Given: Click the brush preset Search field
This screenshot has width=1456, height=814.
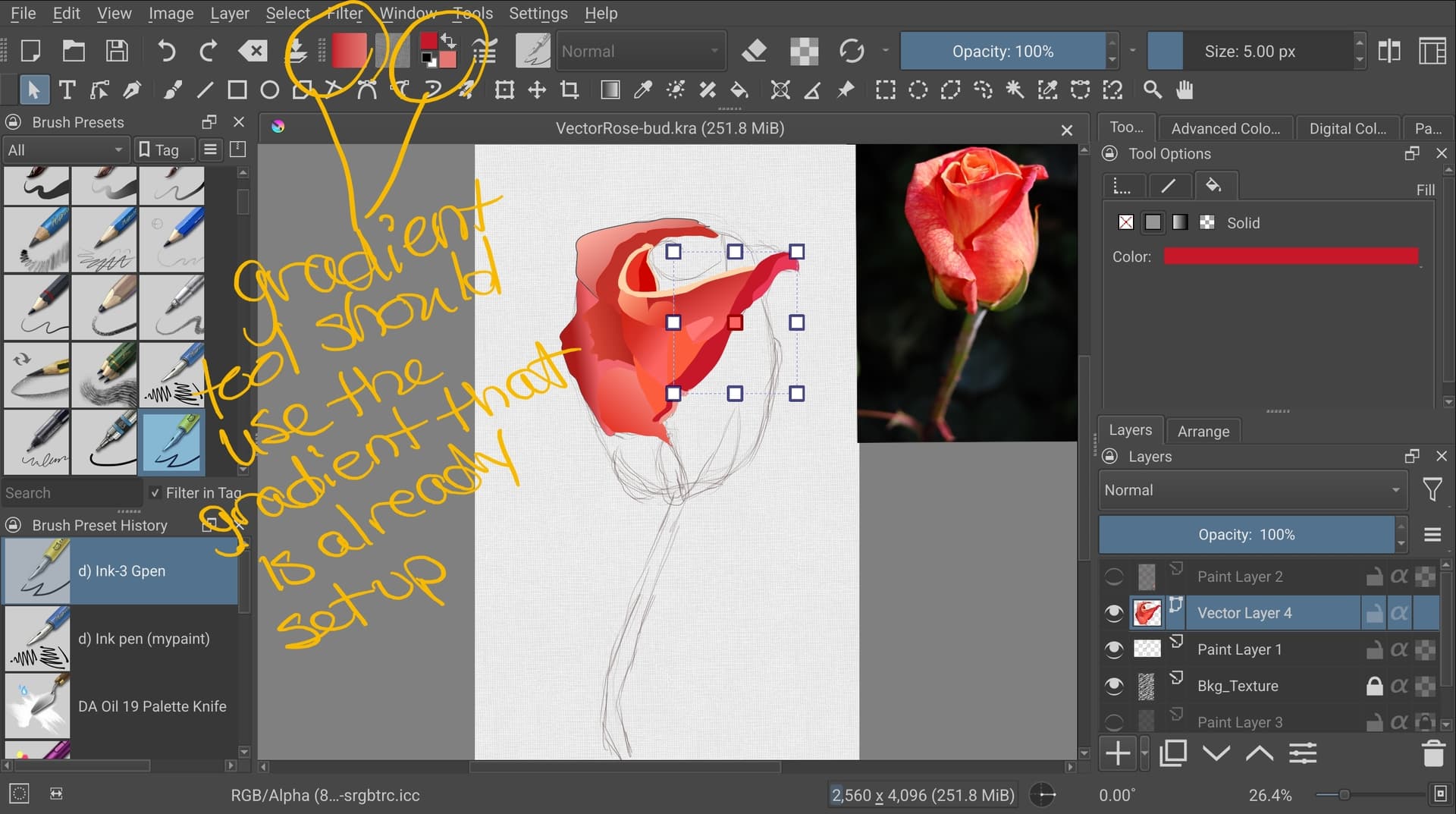Looking at the screenshot, I should point(72,493).
